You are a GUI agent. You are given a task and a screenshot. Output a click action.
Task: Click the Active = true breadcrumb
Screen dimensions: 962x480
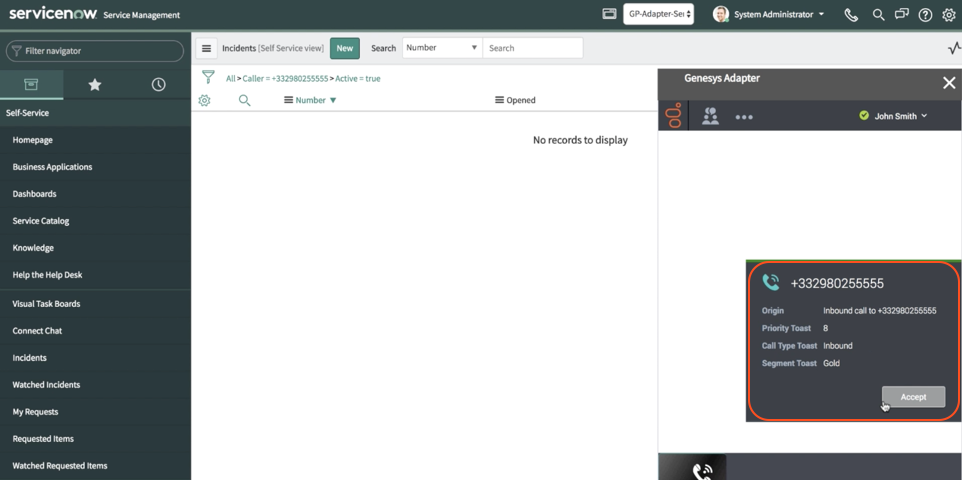358,79
